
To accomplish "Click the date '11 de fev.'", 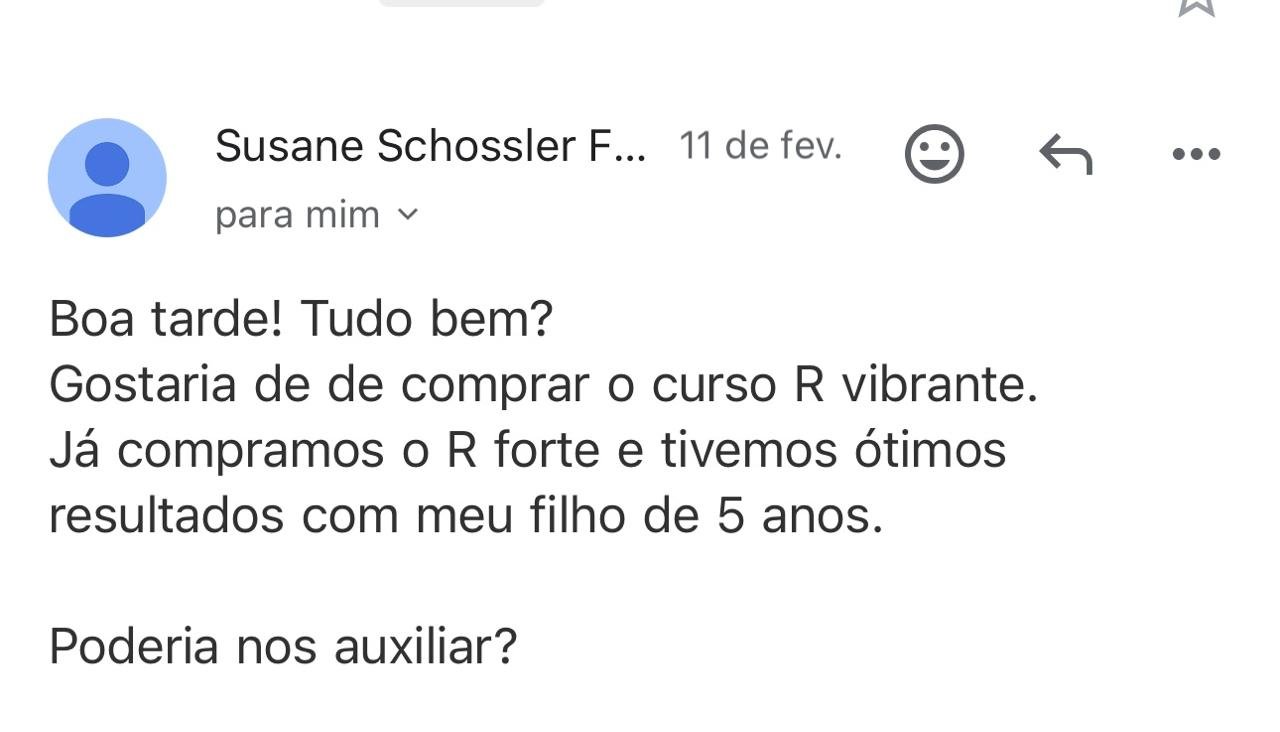I will click(760, 145).
